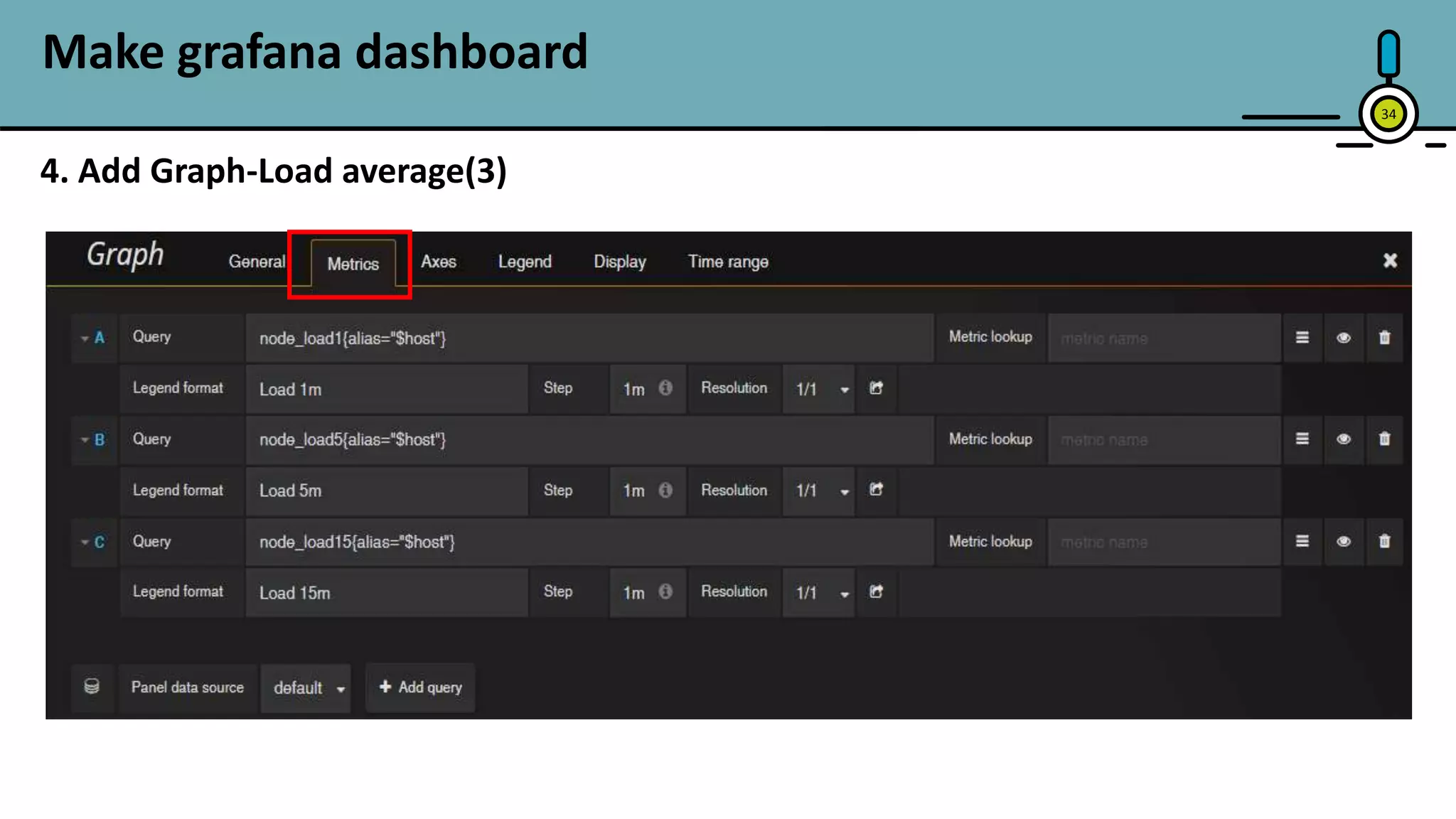Open the hamburger menu for query C
The width and height of the screenshot is (1456, 819).
click(x=1302, y=542)
